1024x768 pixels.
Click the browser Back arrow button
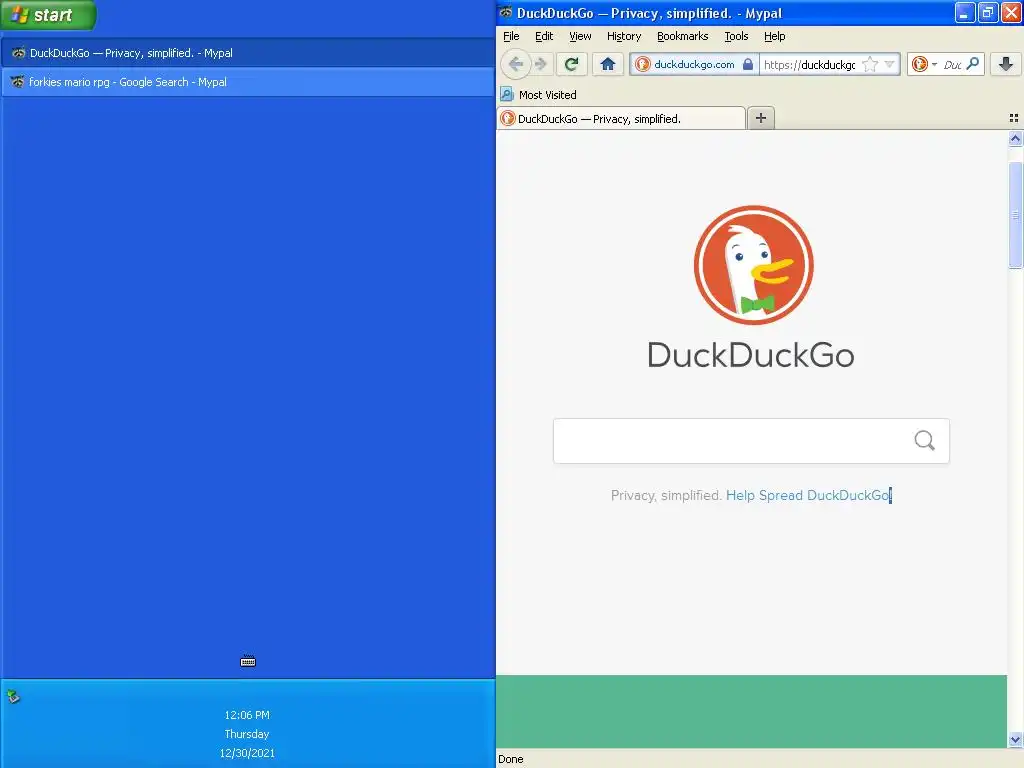tap(515, 64)
